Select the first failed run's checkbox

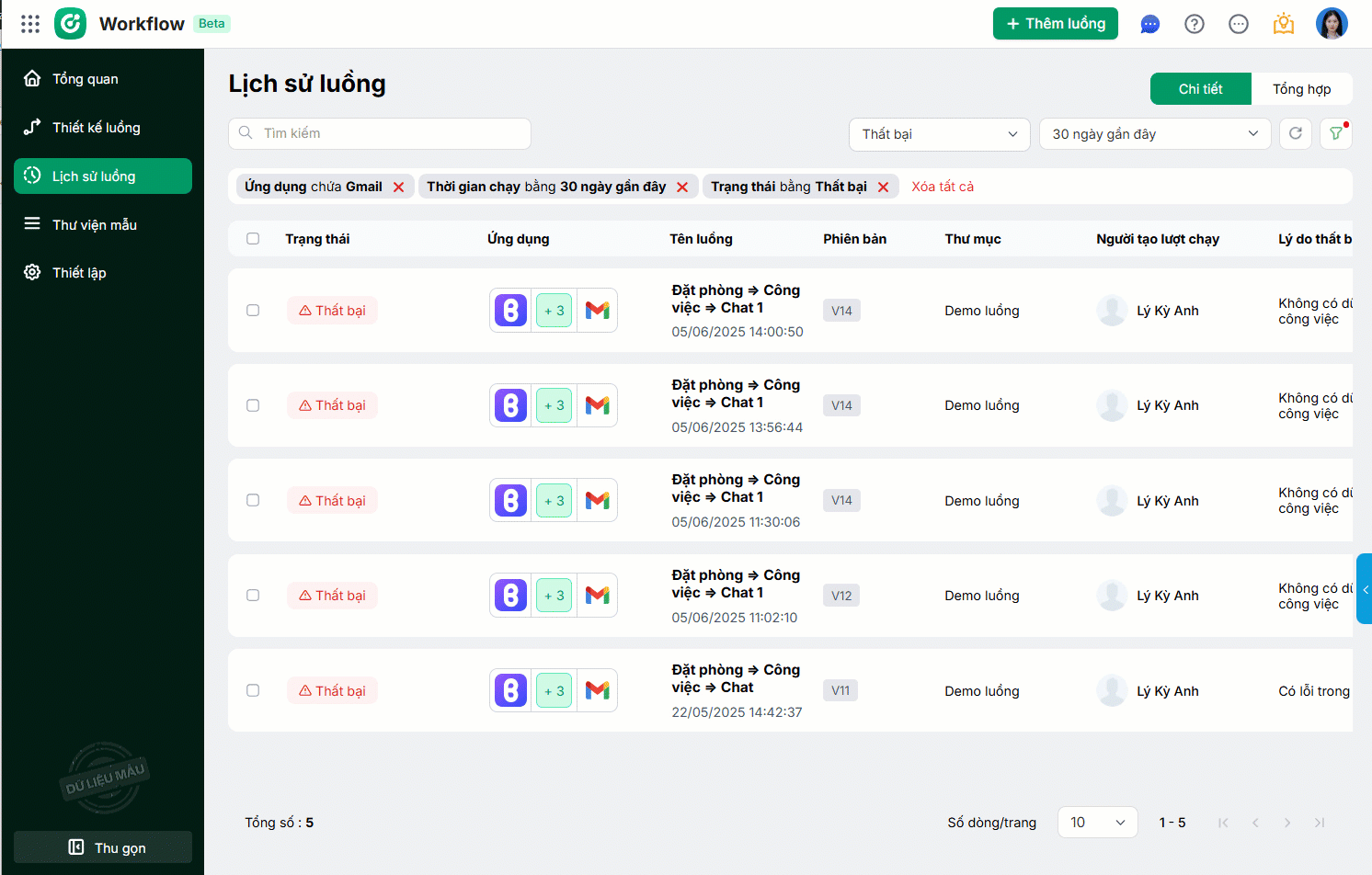click(253, 311)
